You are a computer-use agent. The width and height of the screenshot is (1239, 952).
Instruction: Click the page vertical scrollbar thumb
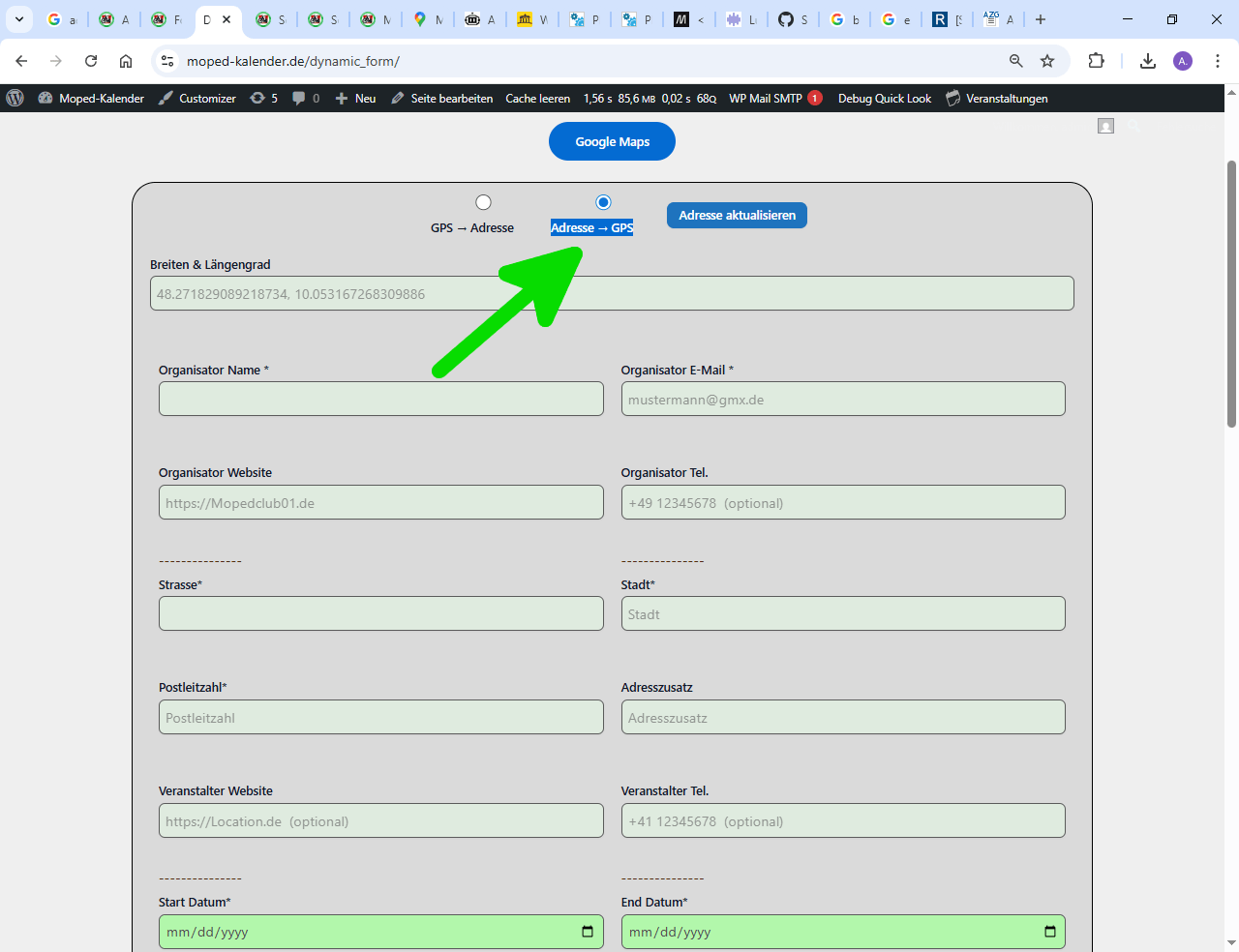[x=1231, y=290]
